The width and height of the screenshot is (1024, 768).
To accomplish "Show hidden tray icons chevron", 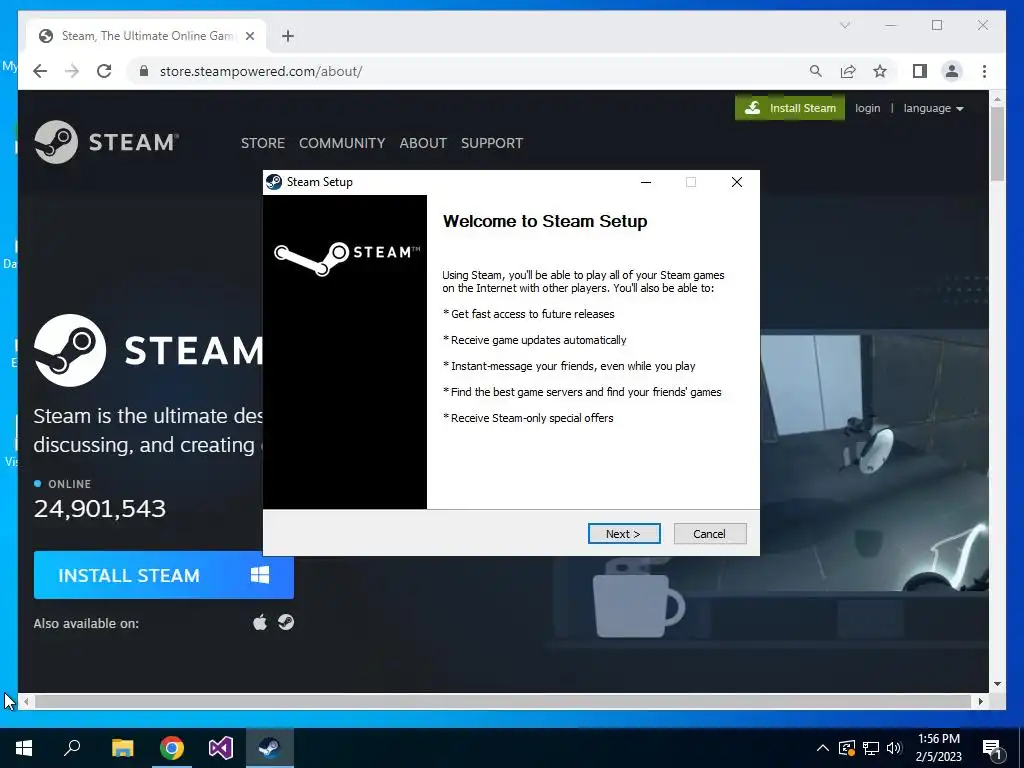I will [x=823, y=748].
